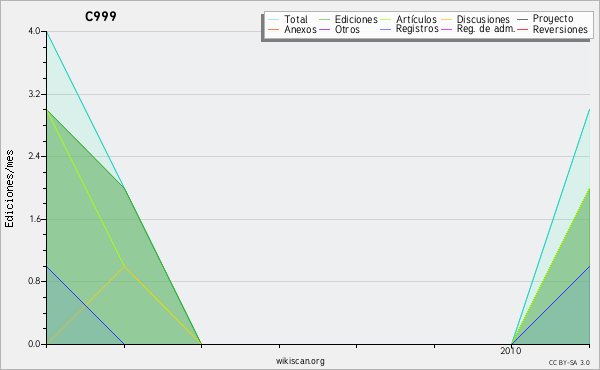600x370 pixels.
Task: Click the chart title C999
Action: (101, 16)
